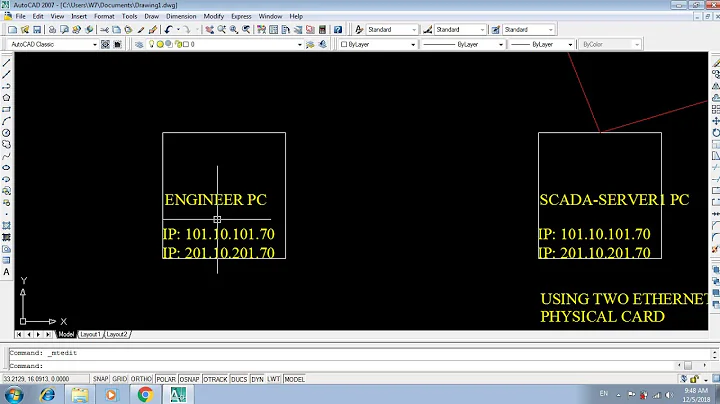Toggle DYN dynamic input
The height and width of the screenshot is (404, 720).
click(x=257, y=379)
